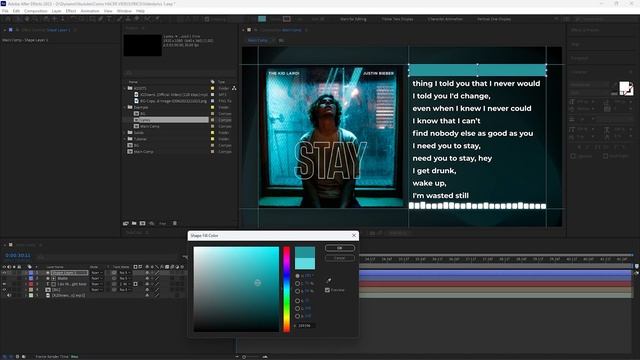Screen dimensions: 640x360
Task: Select the Type tool in the toolbar
Action: 110,19
